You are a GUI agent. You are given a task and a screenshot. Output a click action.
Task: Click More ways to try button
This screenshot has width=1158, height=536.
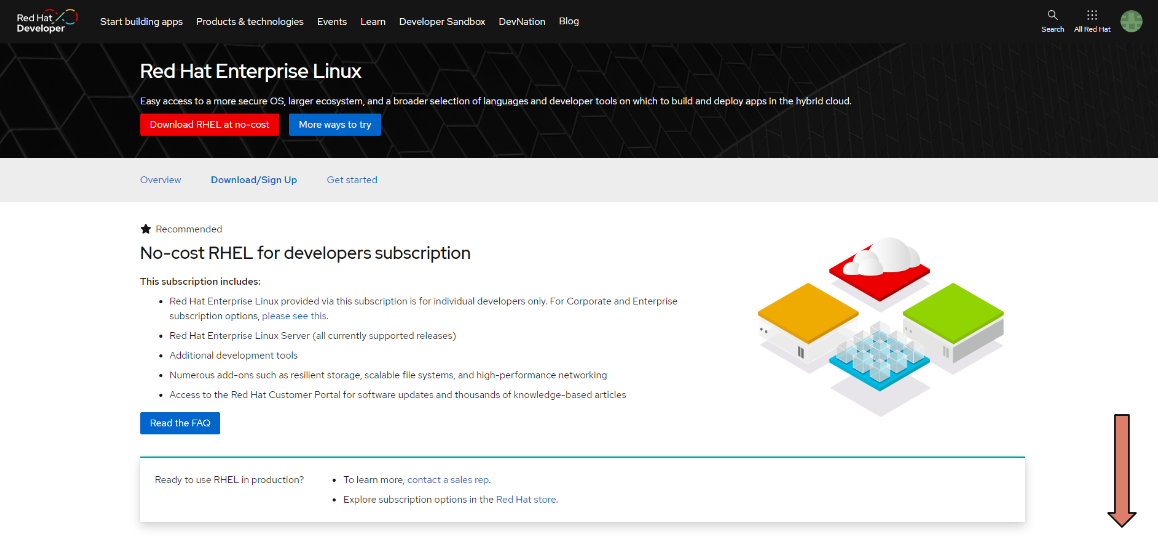(335, 125)
